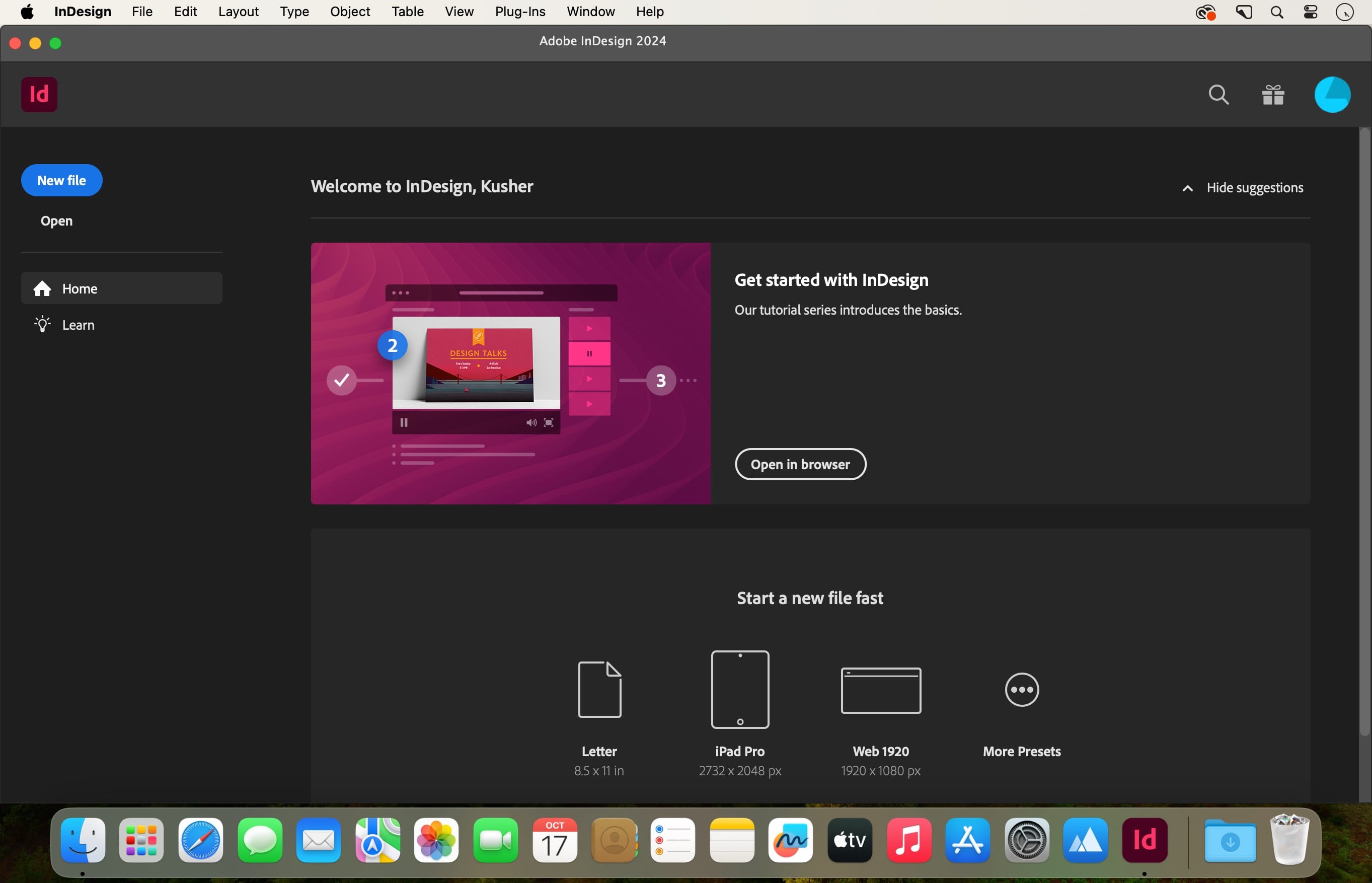Collapse with Hide suggestions chevron
This screenshot has width=1372, height=883.
[x=1187, y=188]
